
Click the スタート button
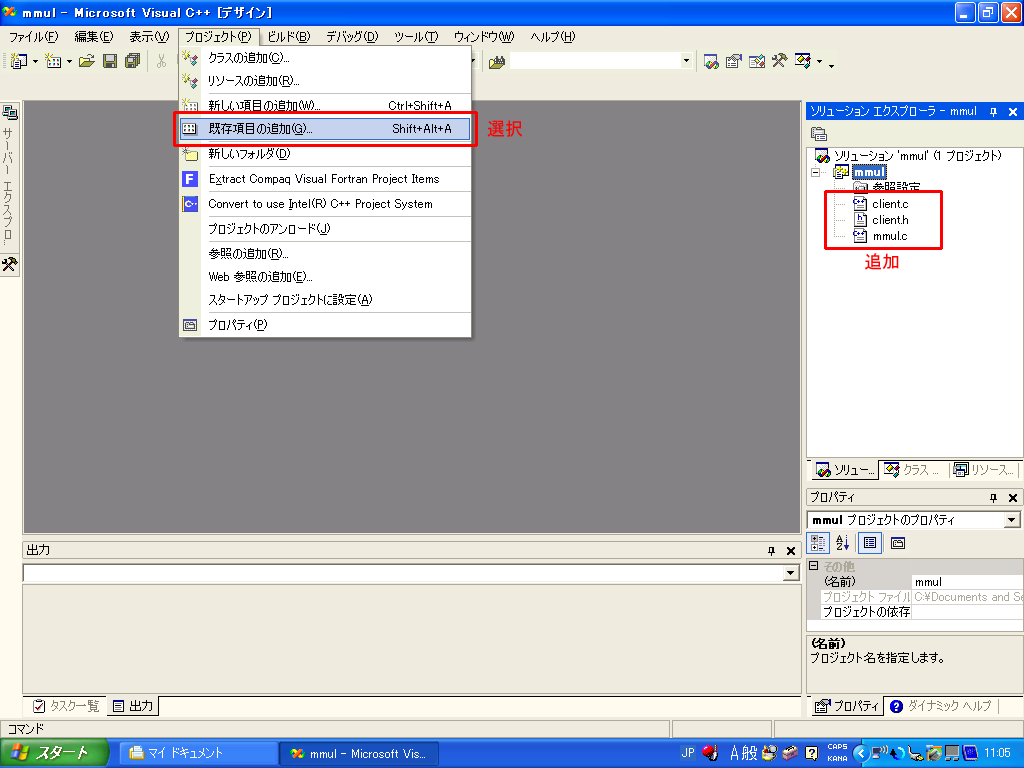click(x=54, y=753)
